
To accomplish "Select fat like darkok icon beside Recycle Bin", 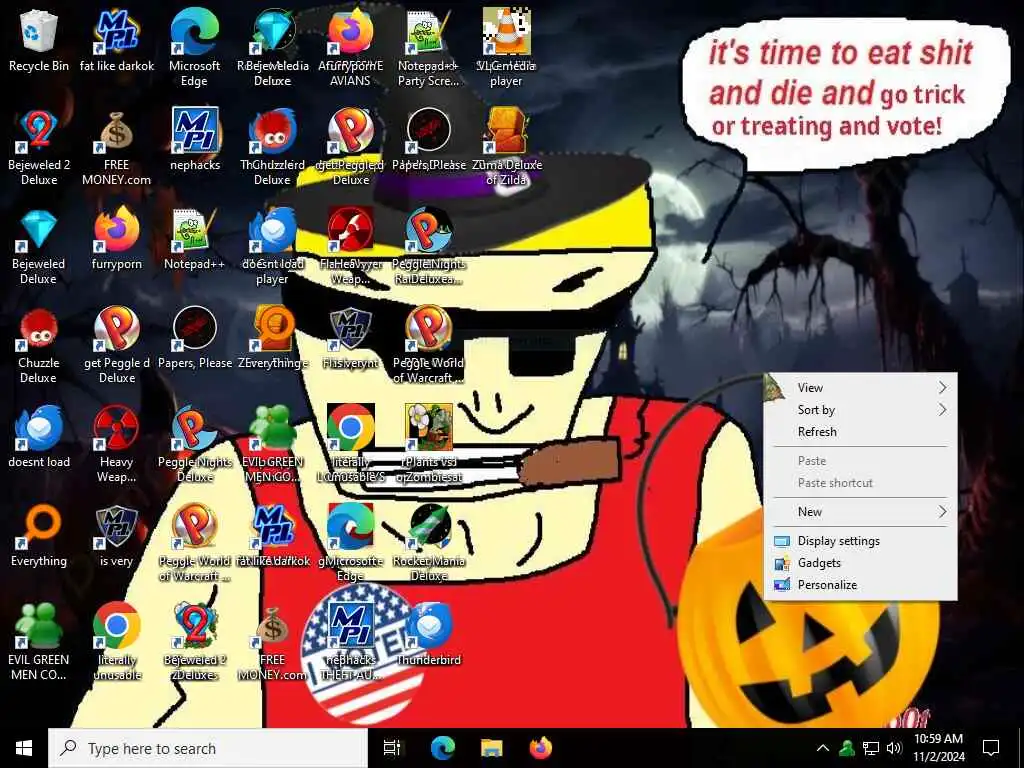I will coord(117,40).
